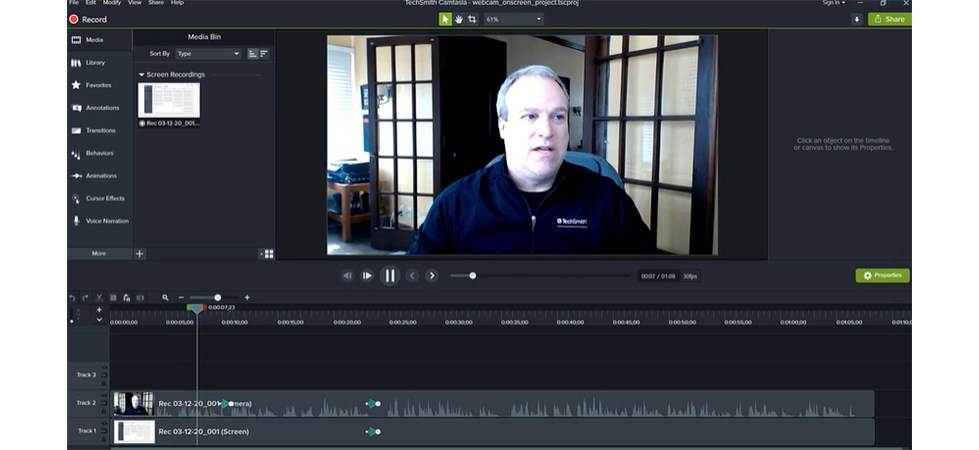Viewport: 979px width, 450px height.
Task: Open the Media tab in sidebar
Action: pos(100,40)
